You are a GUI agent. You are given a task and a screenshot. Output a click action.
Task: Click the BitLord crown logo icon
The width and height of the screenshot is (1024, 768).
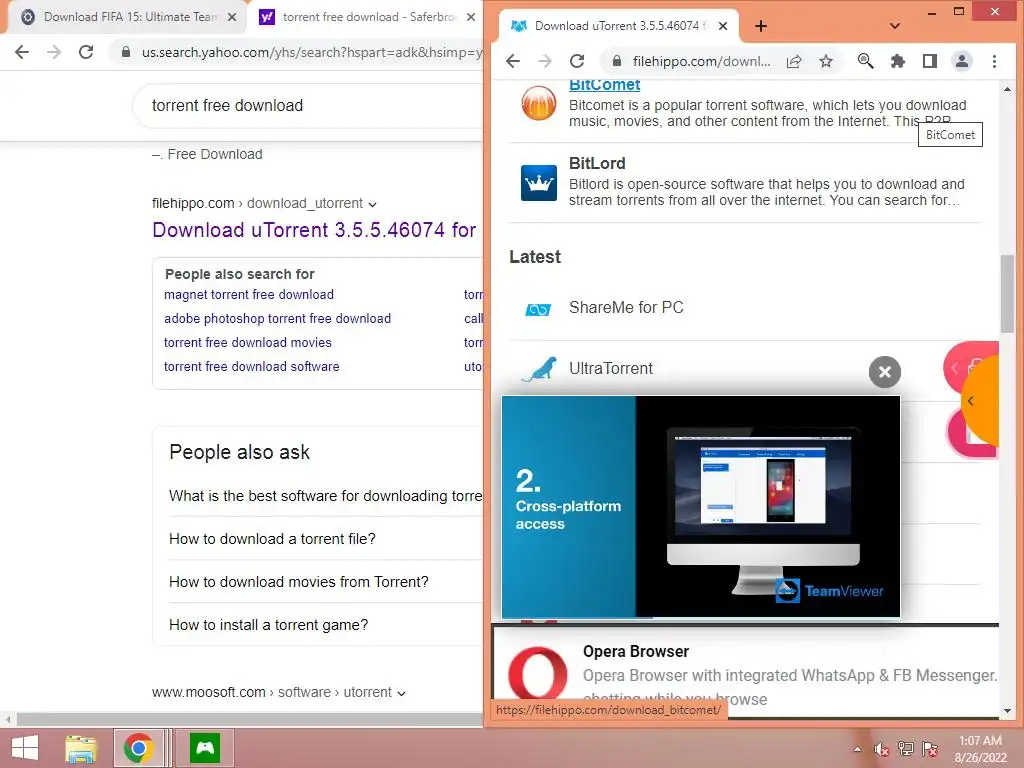click(x=539, y=183)
